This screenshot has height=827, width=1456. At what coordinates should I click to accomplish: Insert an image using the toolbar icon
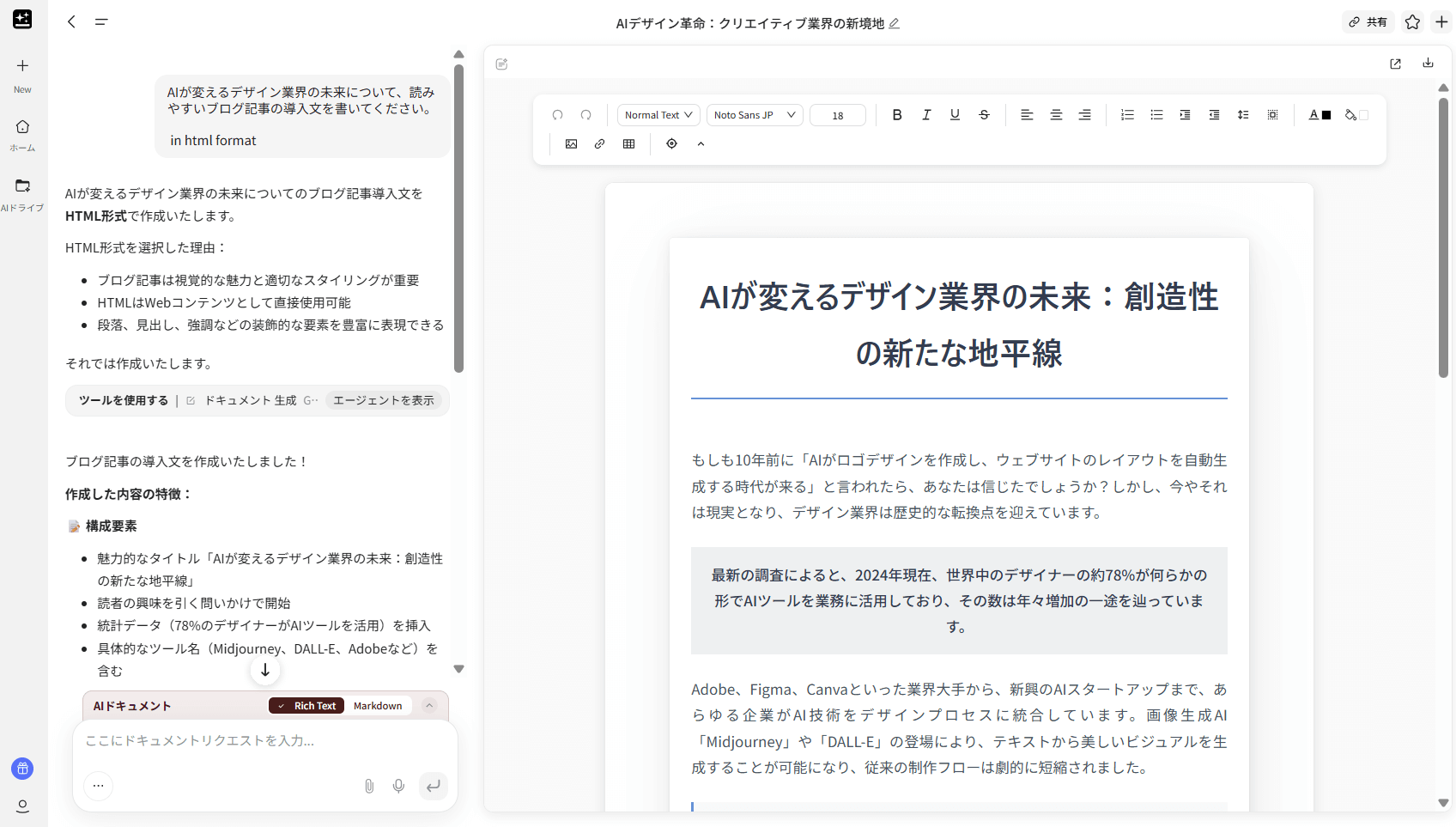[571, 144]
